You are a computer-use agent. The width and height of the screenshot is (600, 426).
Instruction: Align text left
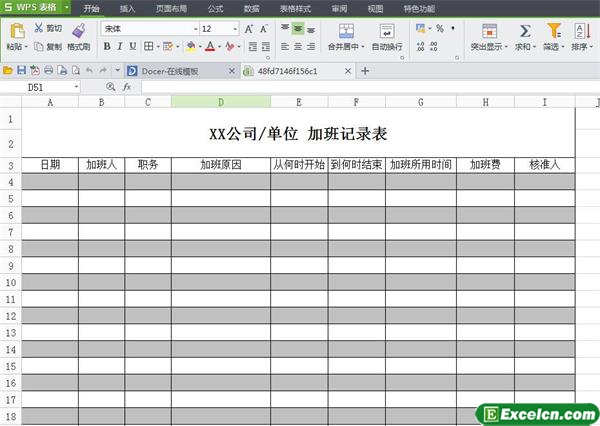click(x=285, y=47)
